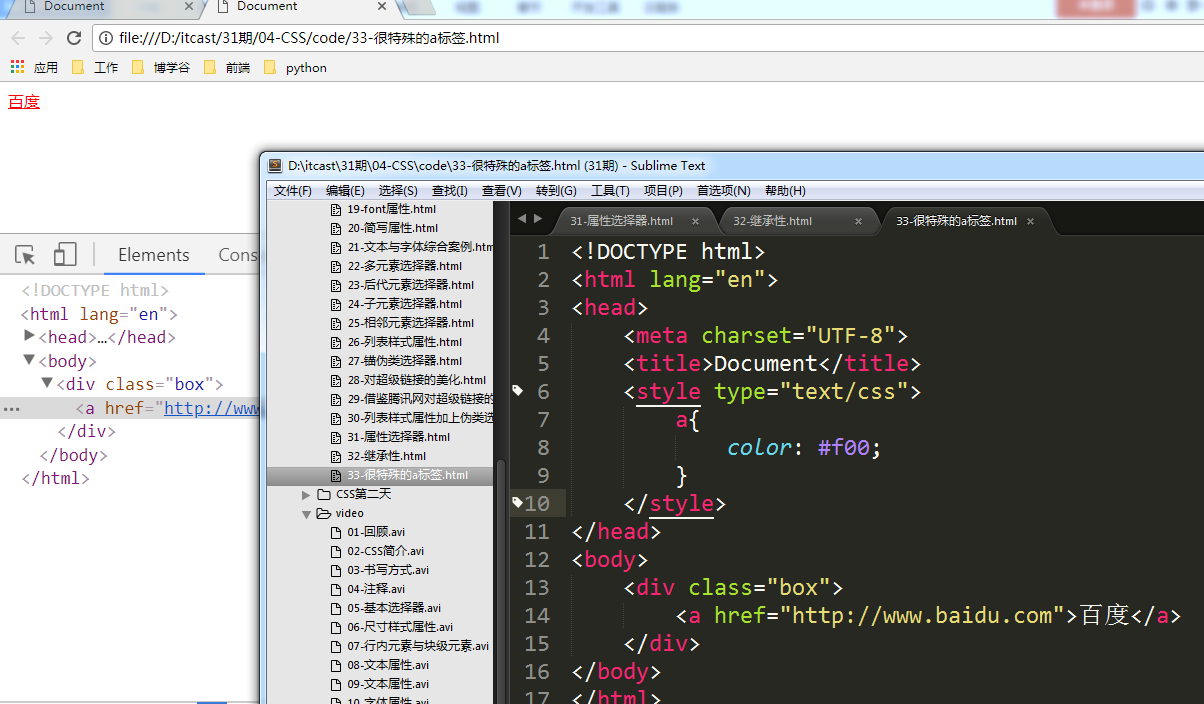Open the 查找(I) menu
The height and width of the screenshot is (704, 1204).
[x=450, y=191]
